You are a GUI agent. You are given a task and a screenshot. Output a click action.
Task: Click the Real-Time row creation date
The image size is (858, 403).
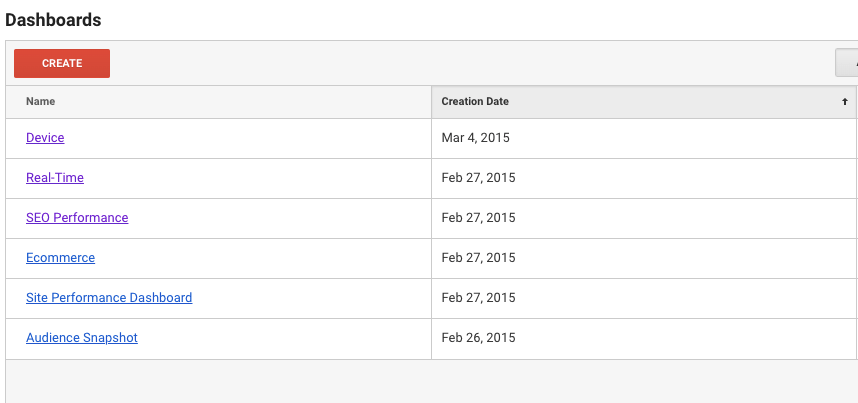[478, 178]
